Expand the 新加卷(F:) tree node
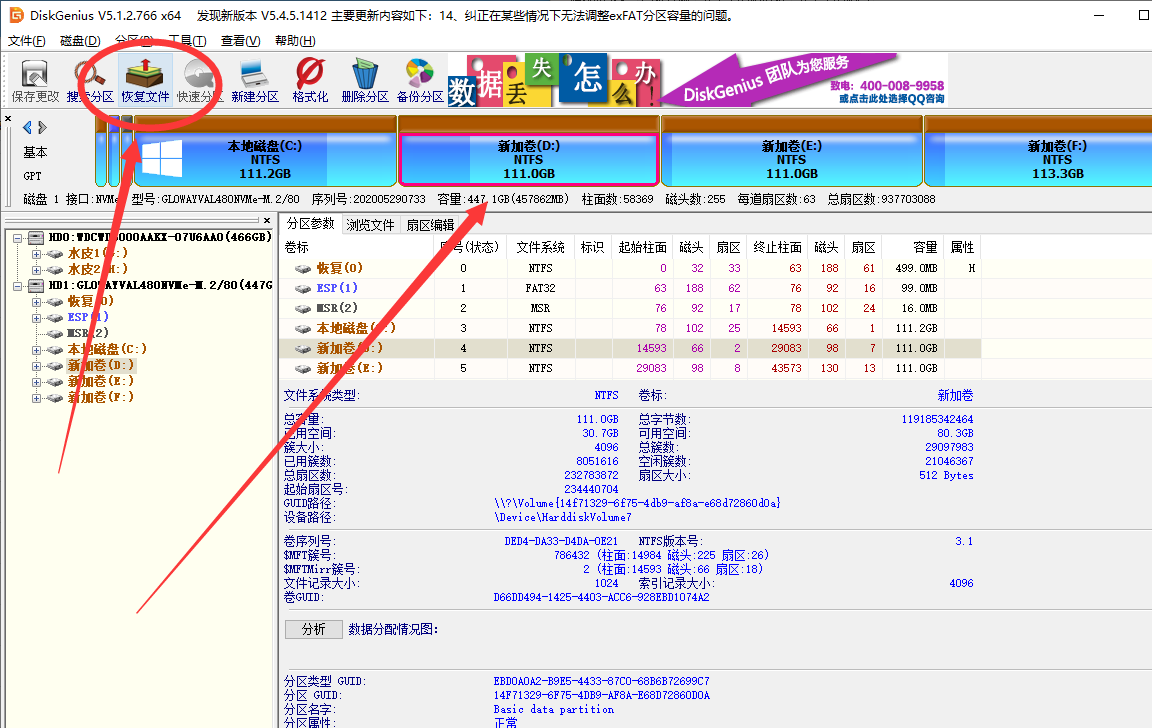Image resolution: width=1152 pixels, height=728 pixels. pos(36,398)
